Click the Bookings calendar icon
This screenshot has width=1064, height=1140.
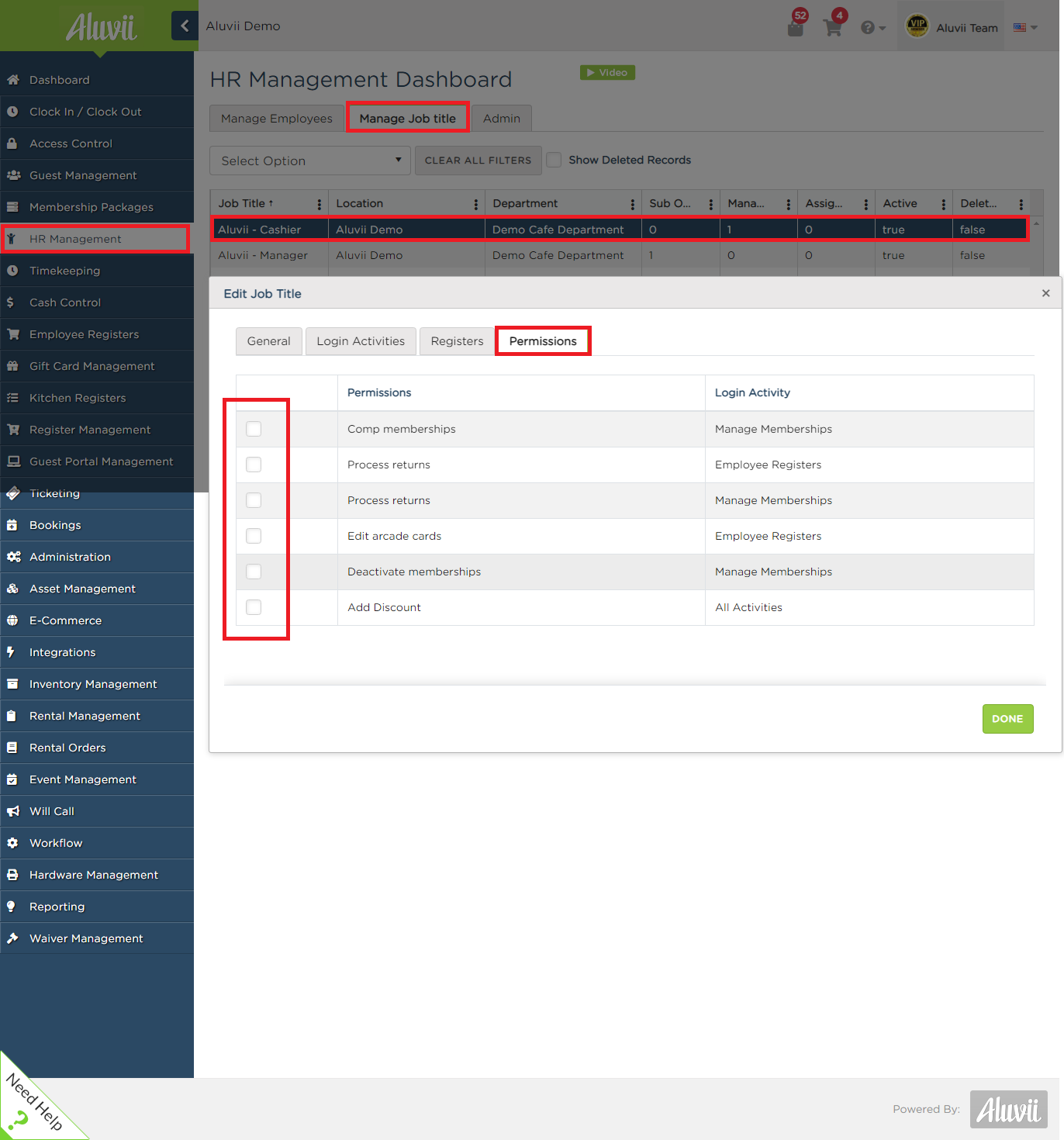(13, 525)
